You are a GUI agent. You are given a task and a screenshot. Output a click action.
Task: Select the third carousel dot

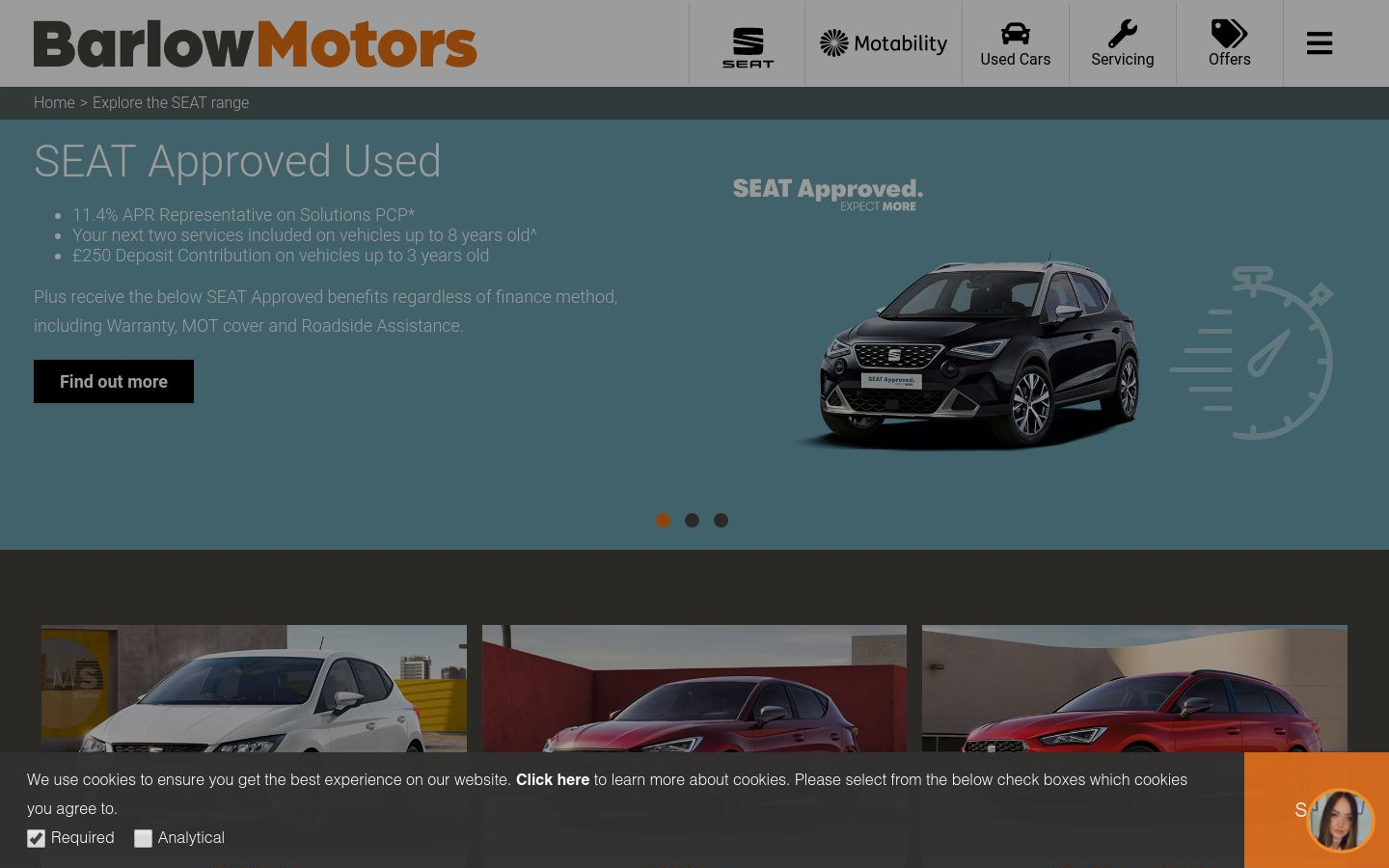pos(721,520)
